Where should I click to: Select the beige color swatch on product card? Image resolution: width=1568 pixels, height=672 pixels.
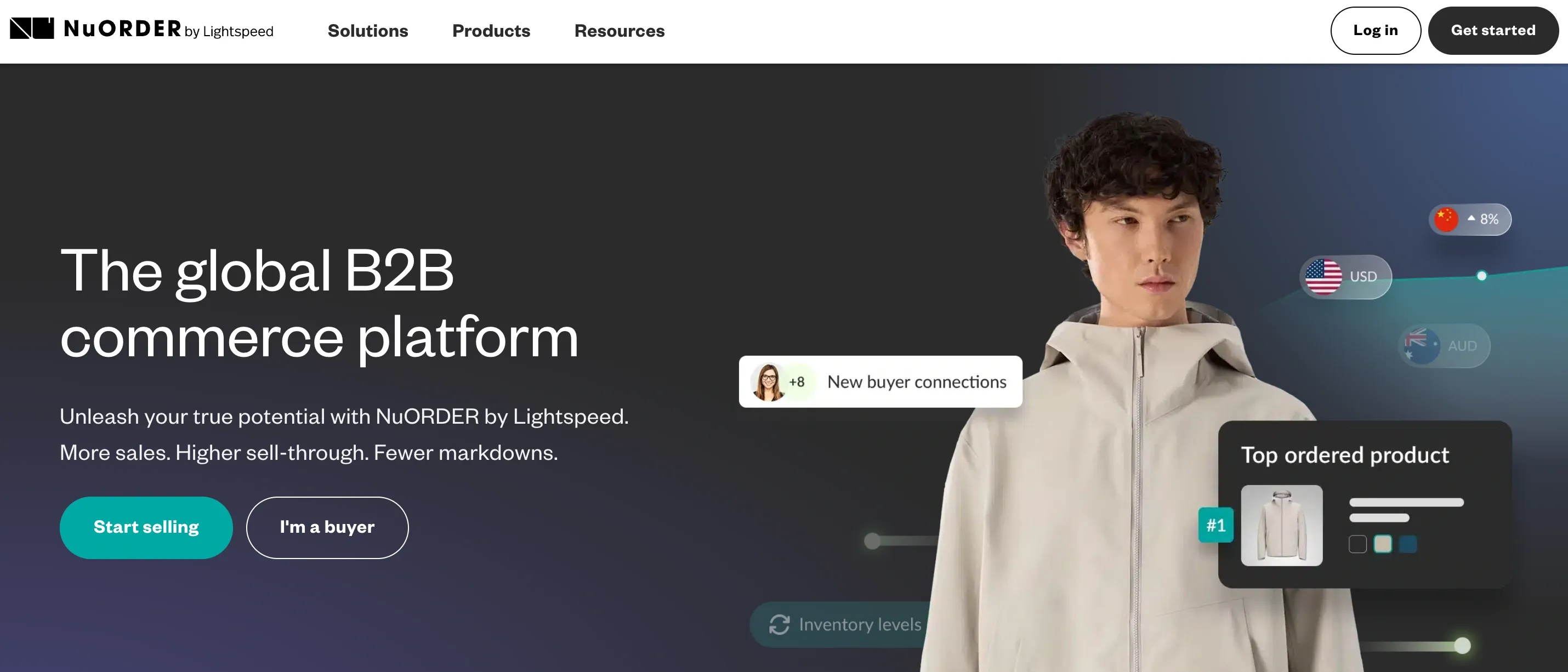[1382, 544]
